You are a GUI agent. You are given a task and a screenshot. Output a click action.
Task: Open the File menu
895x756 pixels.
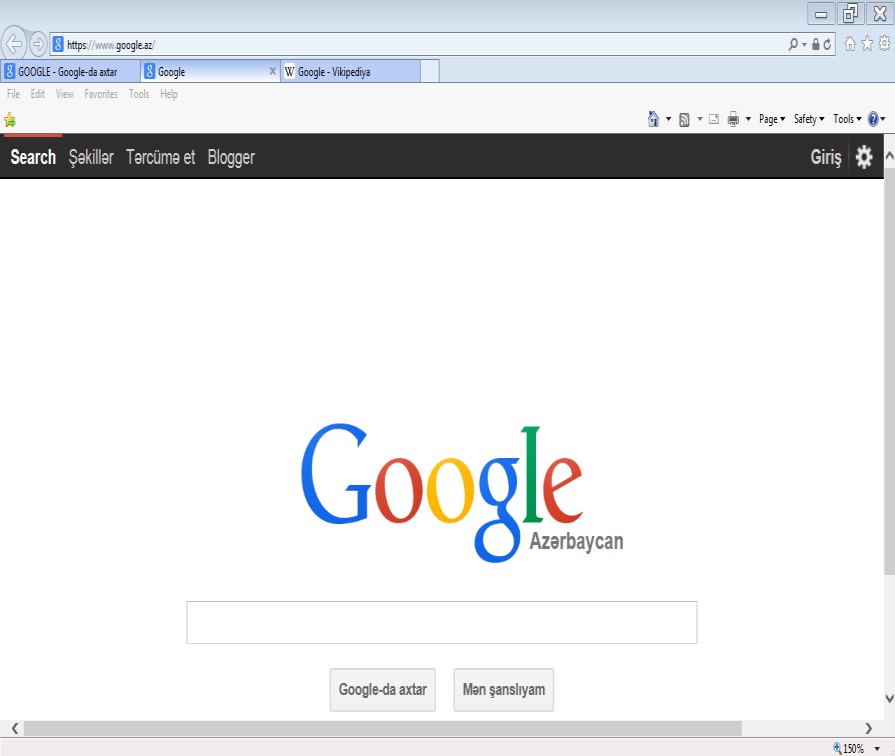(13, 94)
